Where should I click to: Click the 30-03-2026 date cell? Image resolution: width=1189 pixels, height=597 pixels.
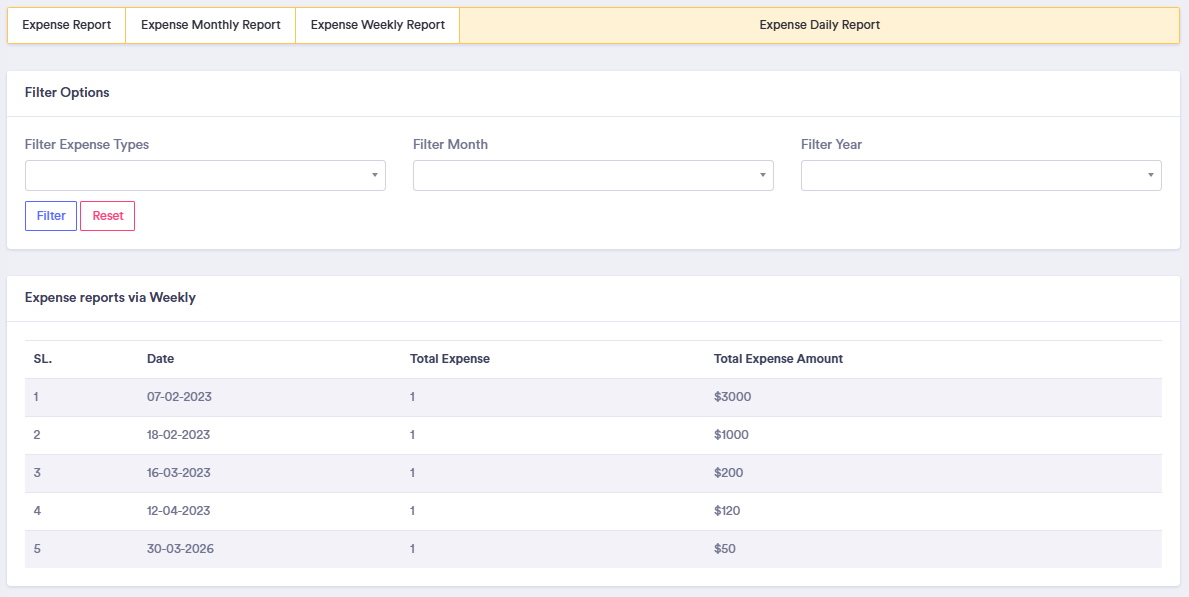point(180,549)
